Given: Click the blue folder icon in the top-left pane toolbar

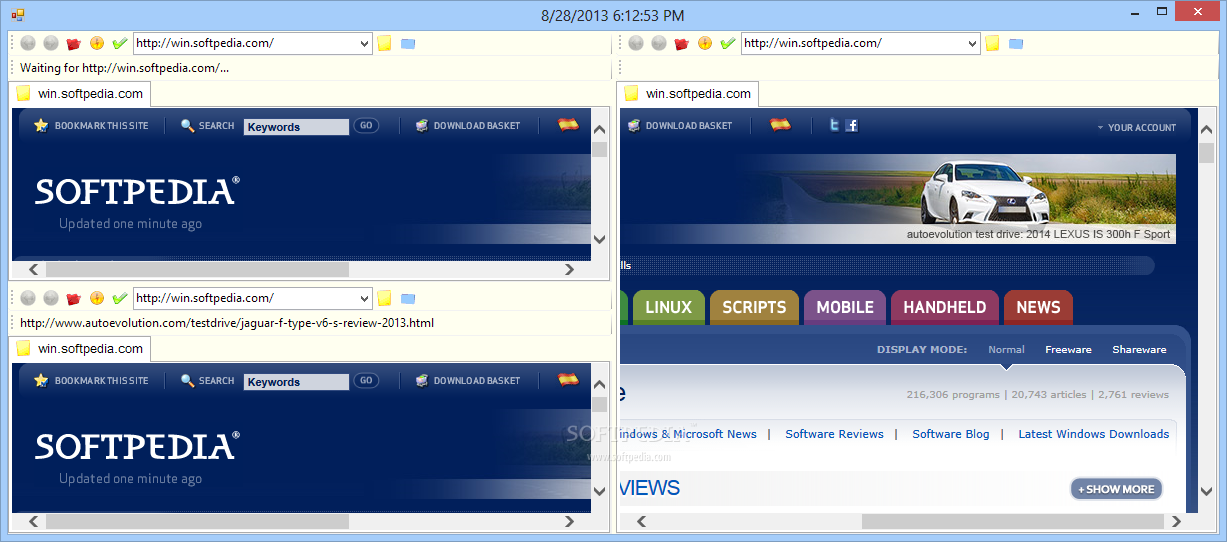Looking at the screenshot, I should pos(408,44).
